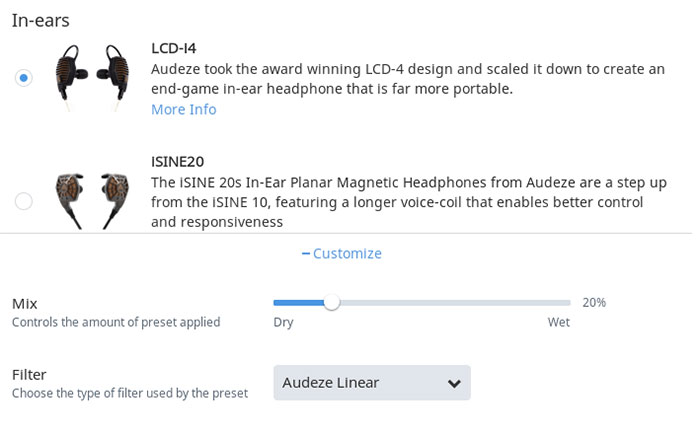700x433 pixels.
Task: Click the minus icon beside Customize
Action: tap(306, 254)
